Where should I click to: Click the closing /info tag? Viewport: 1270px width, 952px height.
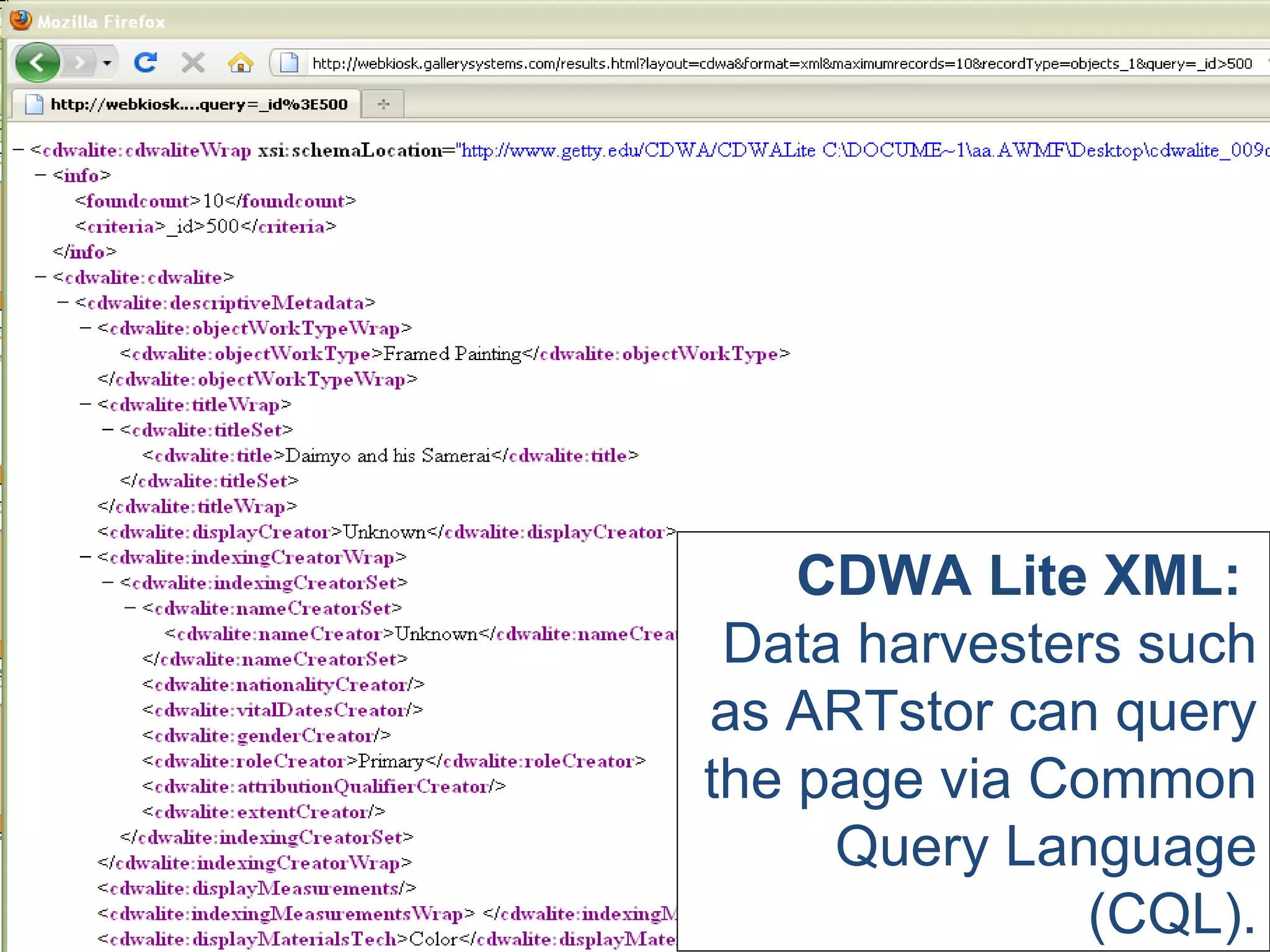coord(85,252)
